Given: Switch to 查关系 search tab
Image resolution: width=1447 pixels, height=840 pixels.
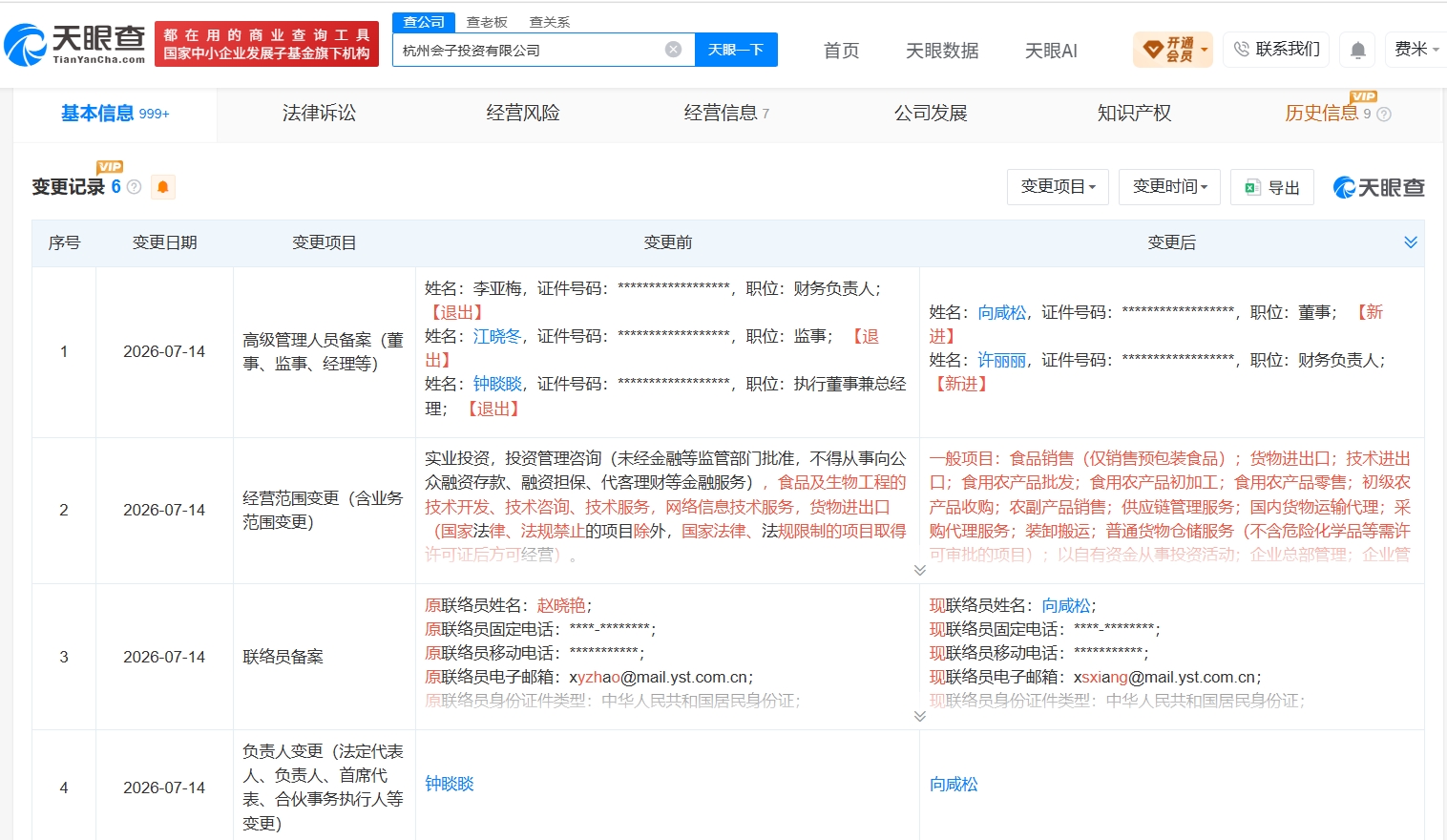Looking at the screenshot, I should (x=550, y=22).
